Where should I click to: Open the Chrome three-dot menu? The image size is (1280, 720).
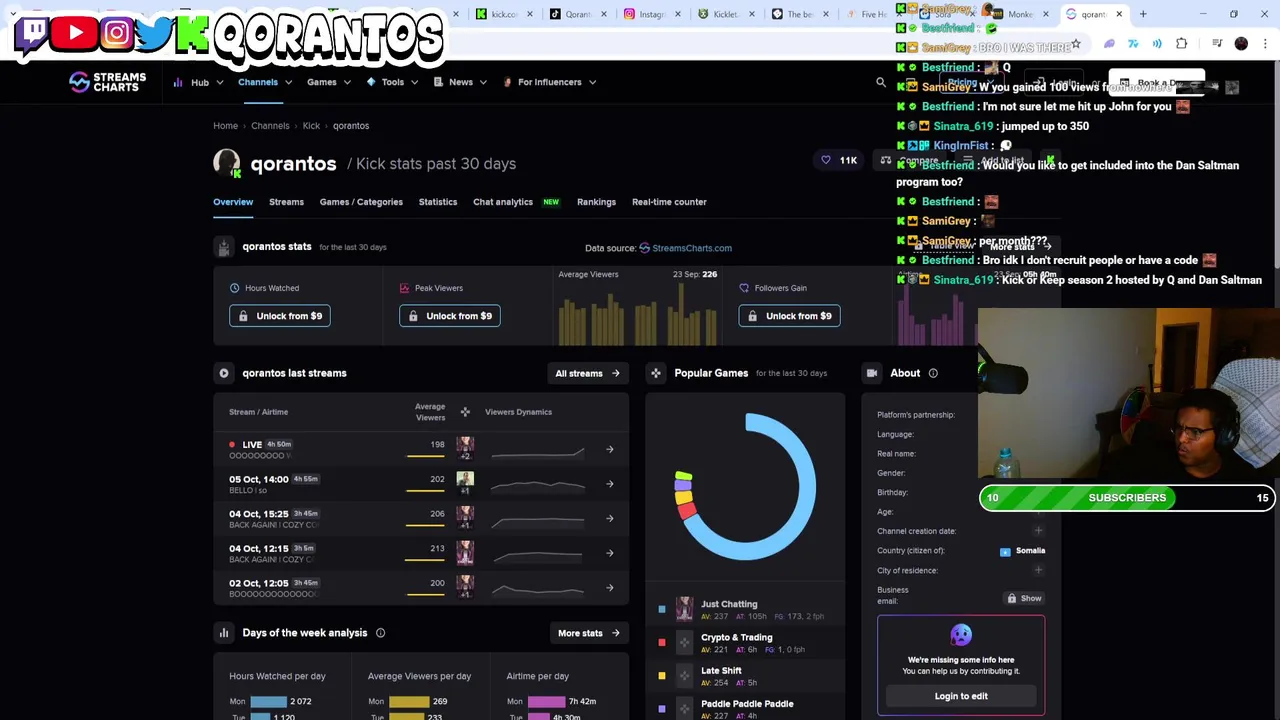click(x=1265, y=43)
